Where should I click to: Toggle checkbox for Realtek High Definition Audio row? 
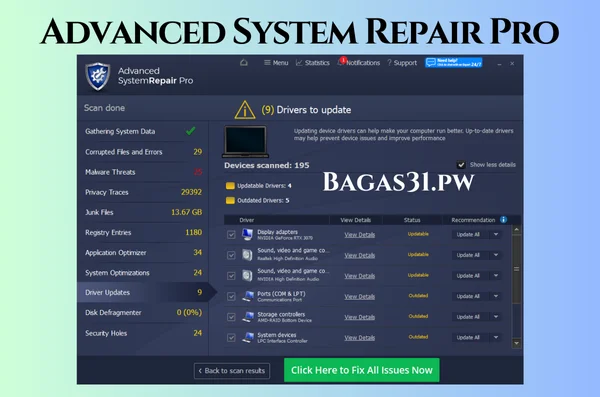click(x=231, y=255)
